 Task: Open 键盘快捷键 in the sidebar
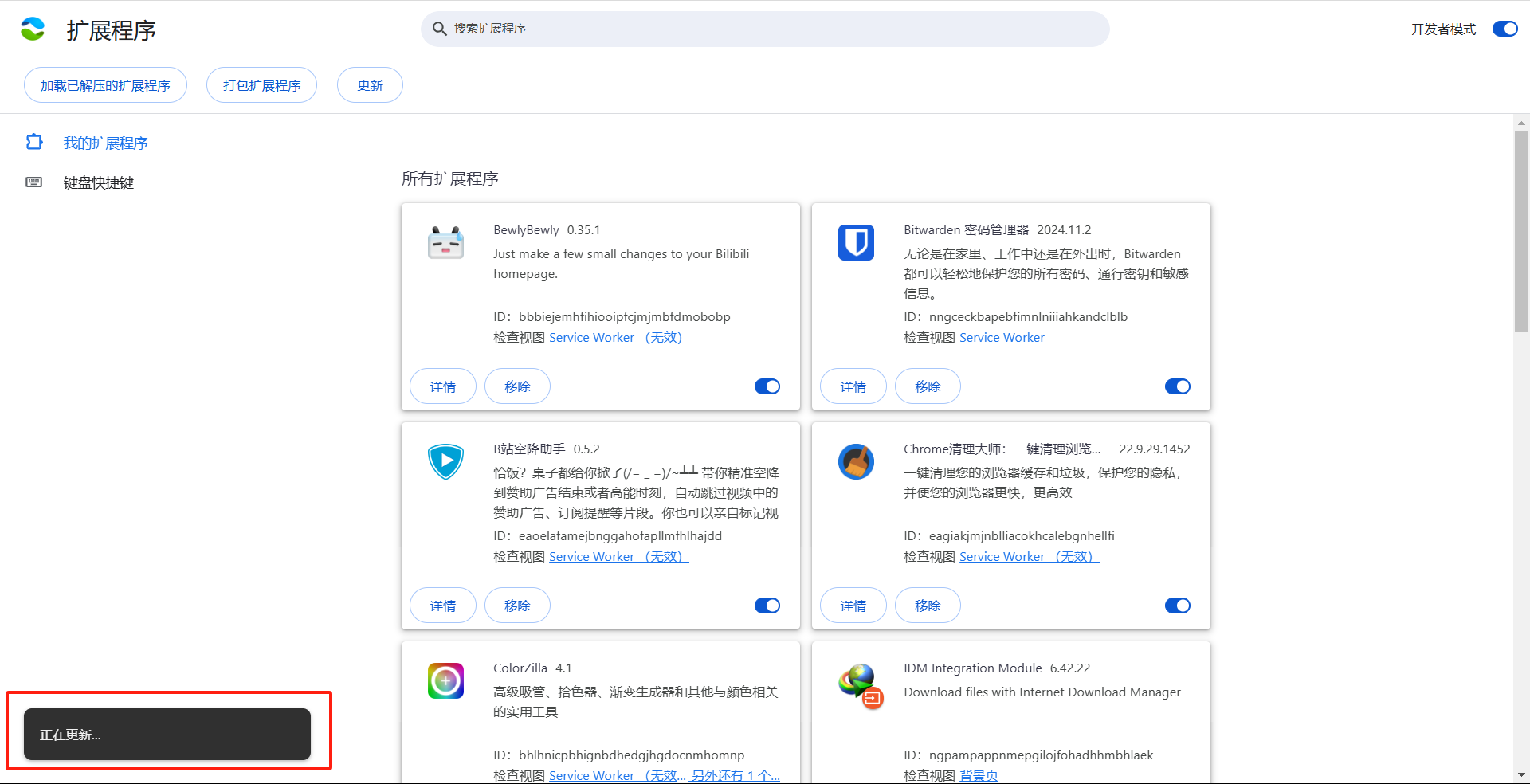(x=98, y=182)
